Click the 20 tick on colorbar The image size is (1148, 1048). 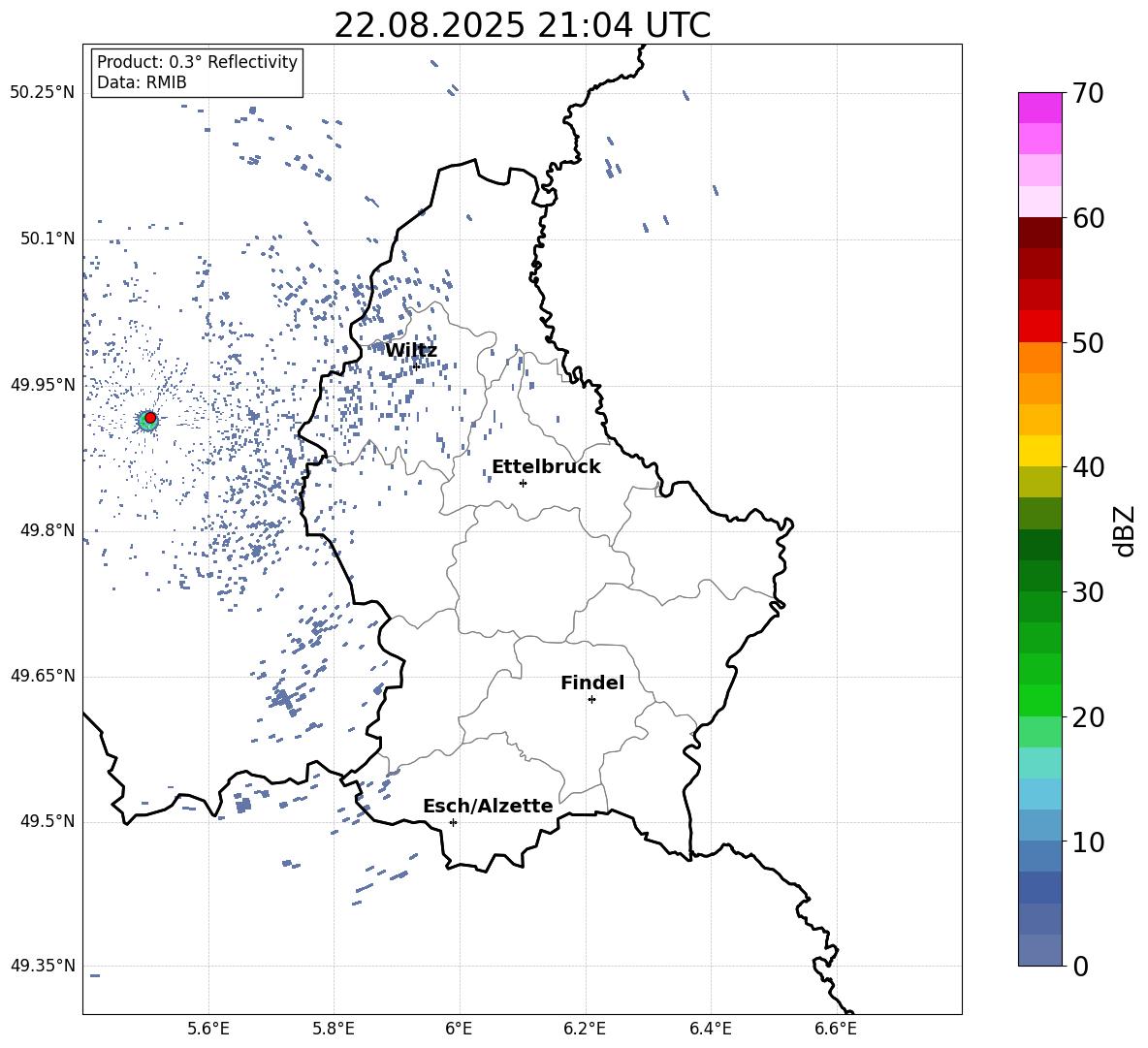click(1088, 717)
